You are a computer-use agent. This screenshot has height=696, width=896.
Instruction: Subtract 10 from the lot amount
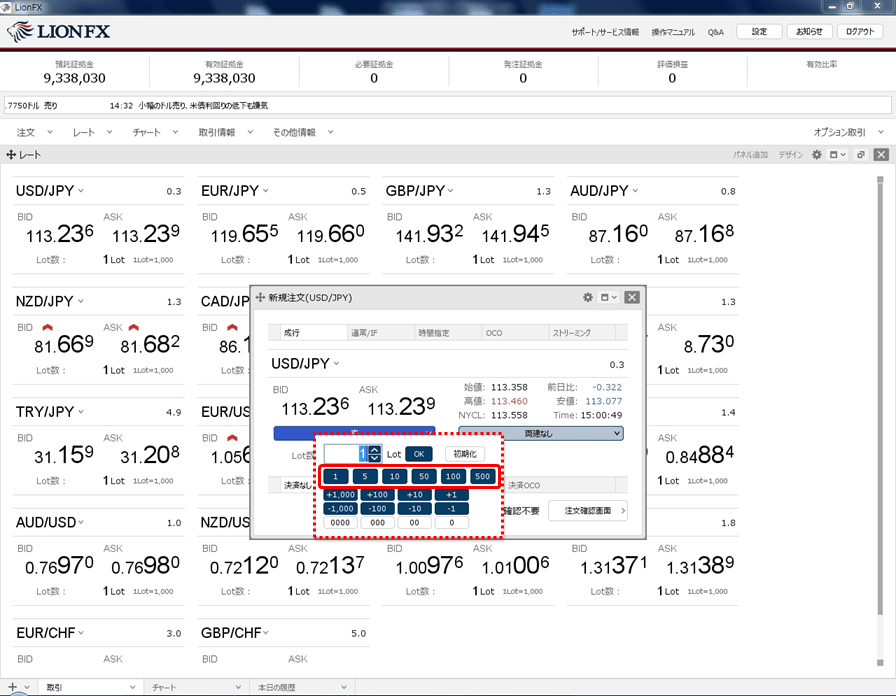click(414, 509)
